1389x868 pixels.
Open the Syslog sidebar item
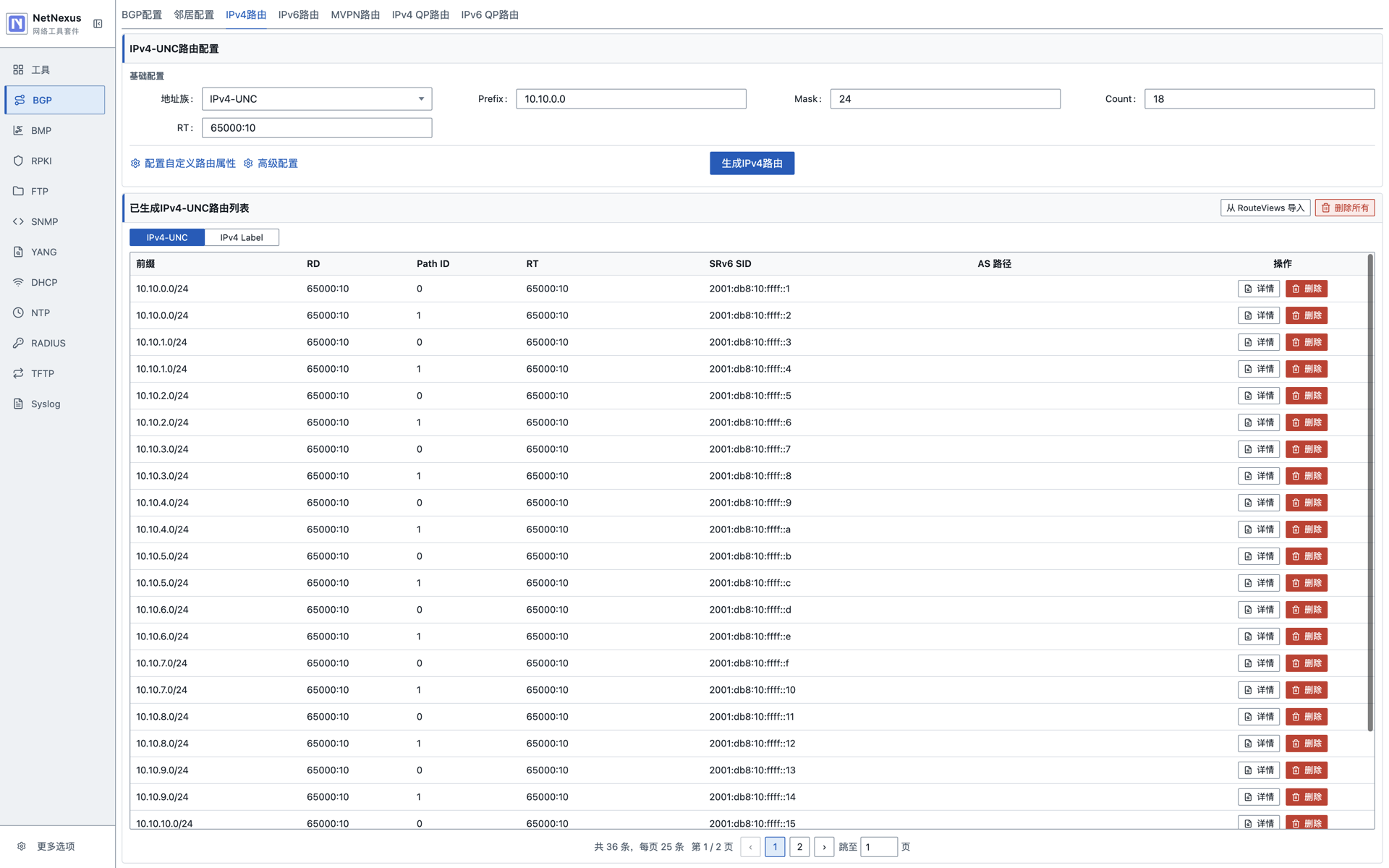pyautogui.click(x=55, y=404)
